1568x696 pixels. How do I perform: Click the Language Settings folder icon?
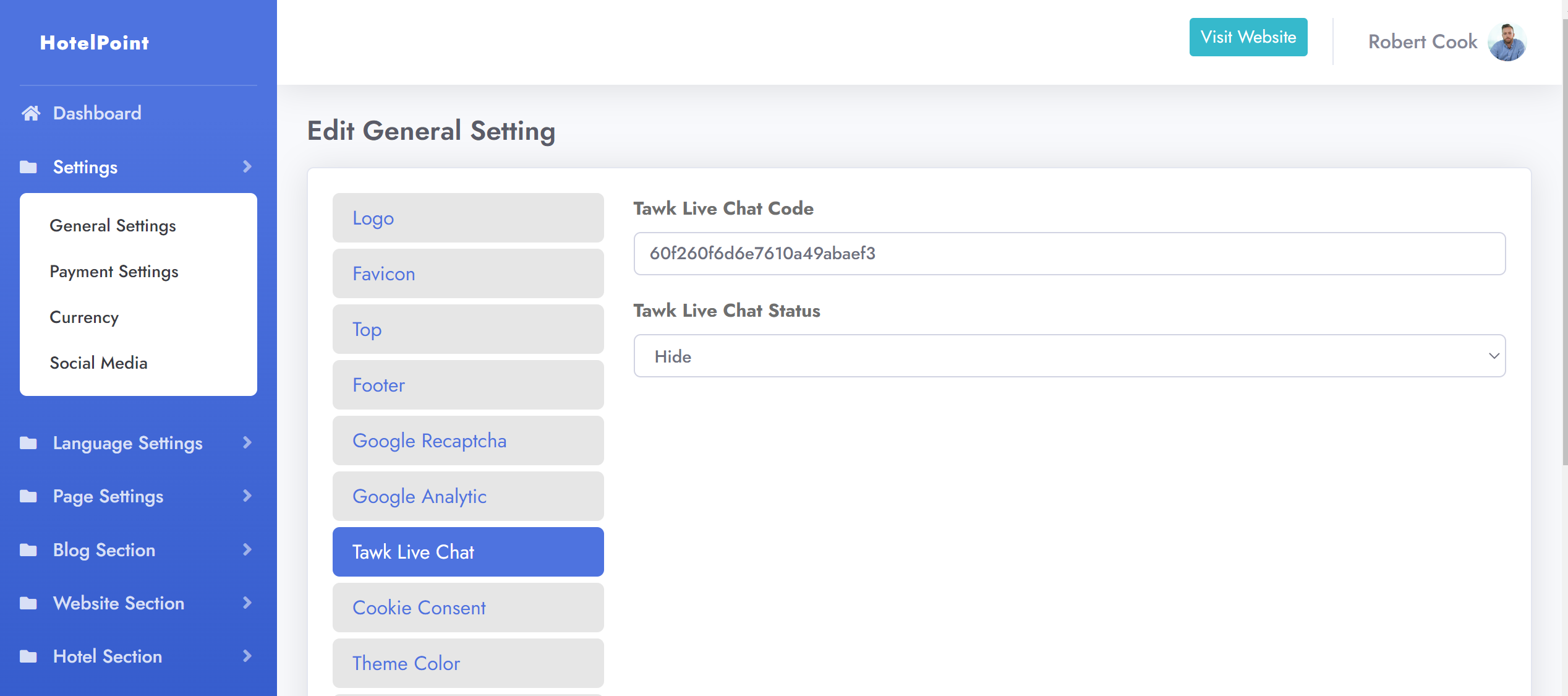(x=28, y=443)
